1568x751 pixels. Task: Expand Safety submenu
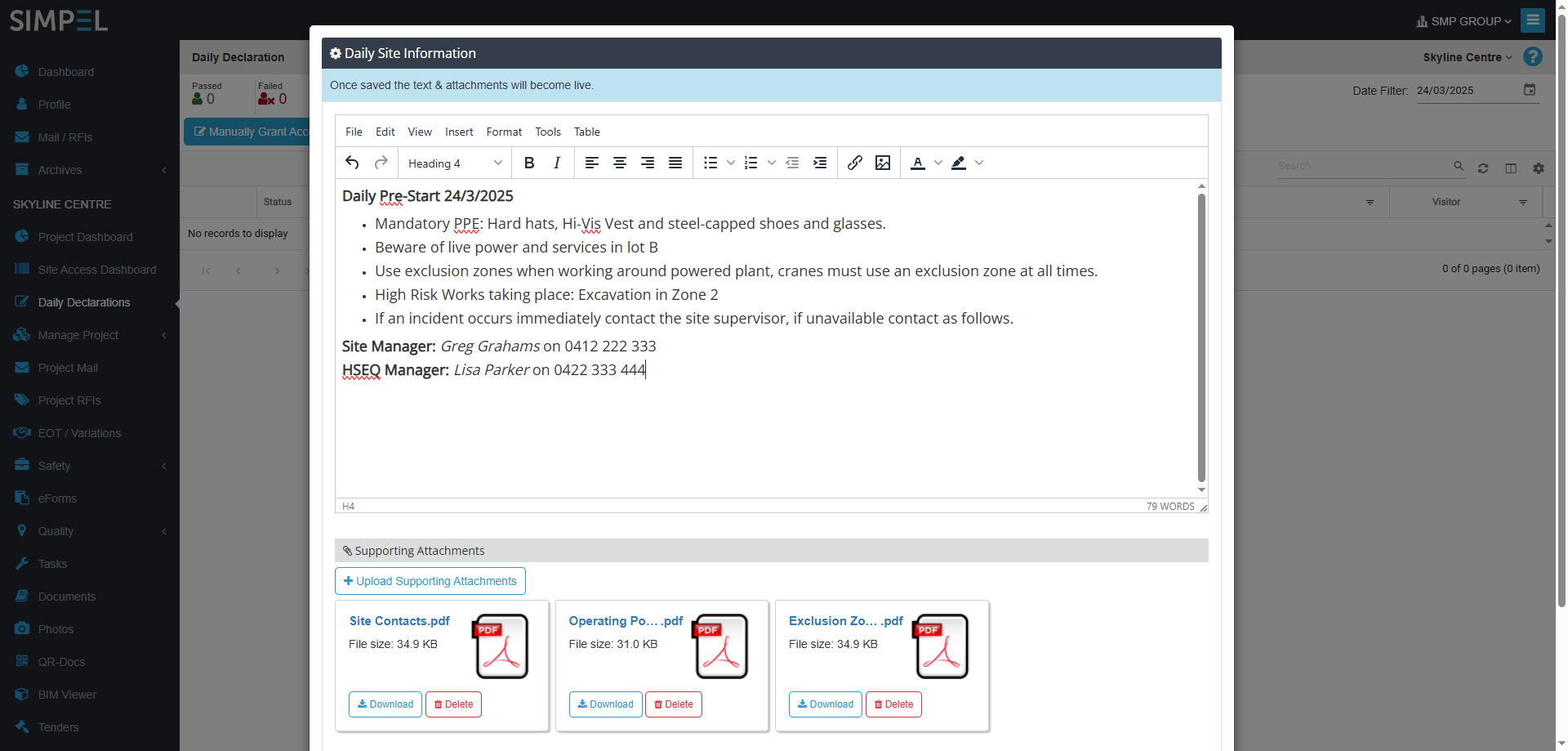point(90,466)
